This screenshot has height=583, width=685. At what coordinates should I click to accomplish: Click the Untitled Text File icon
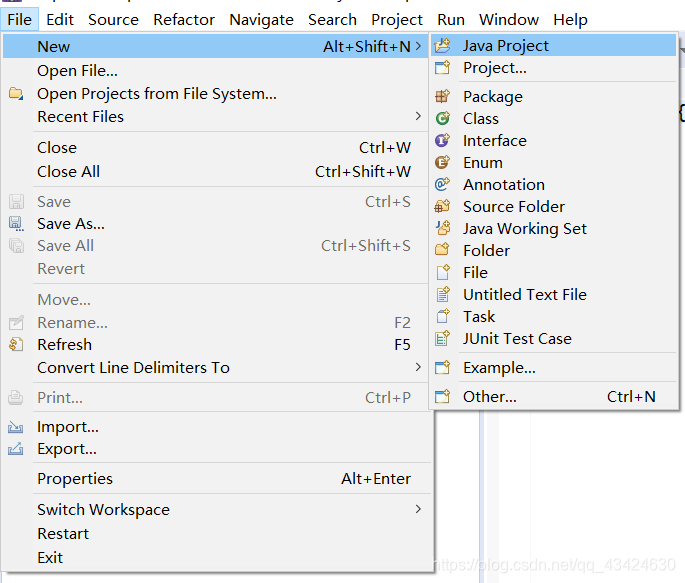click(443, 294)
